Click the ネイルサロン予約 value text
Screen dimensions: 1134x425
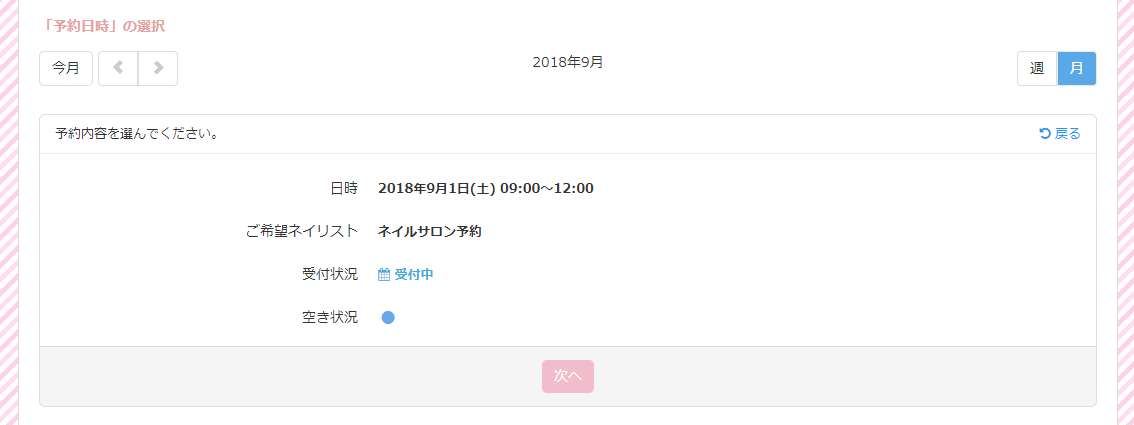point(430,231)
